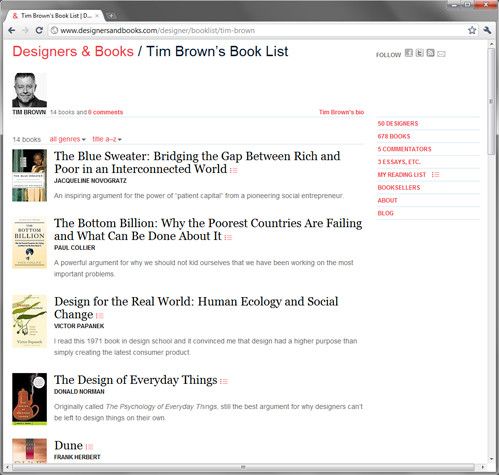The image size is (499, 475).
Task: Click author name Victor Papanek
Action: (x=79, y=326)
